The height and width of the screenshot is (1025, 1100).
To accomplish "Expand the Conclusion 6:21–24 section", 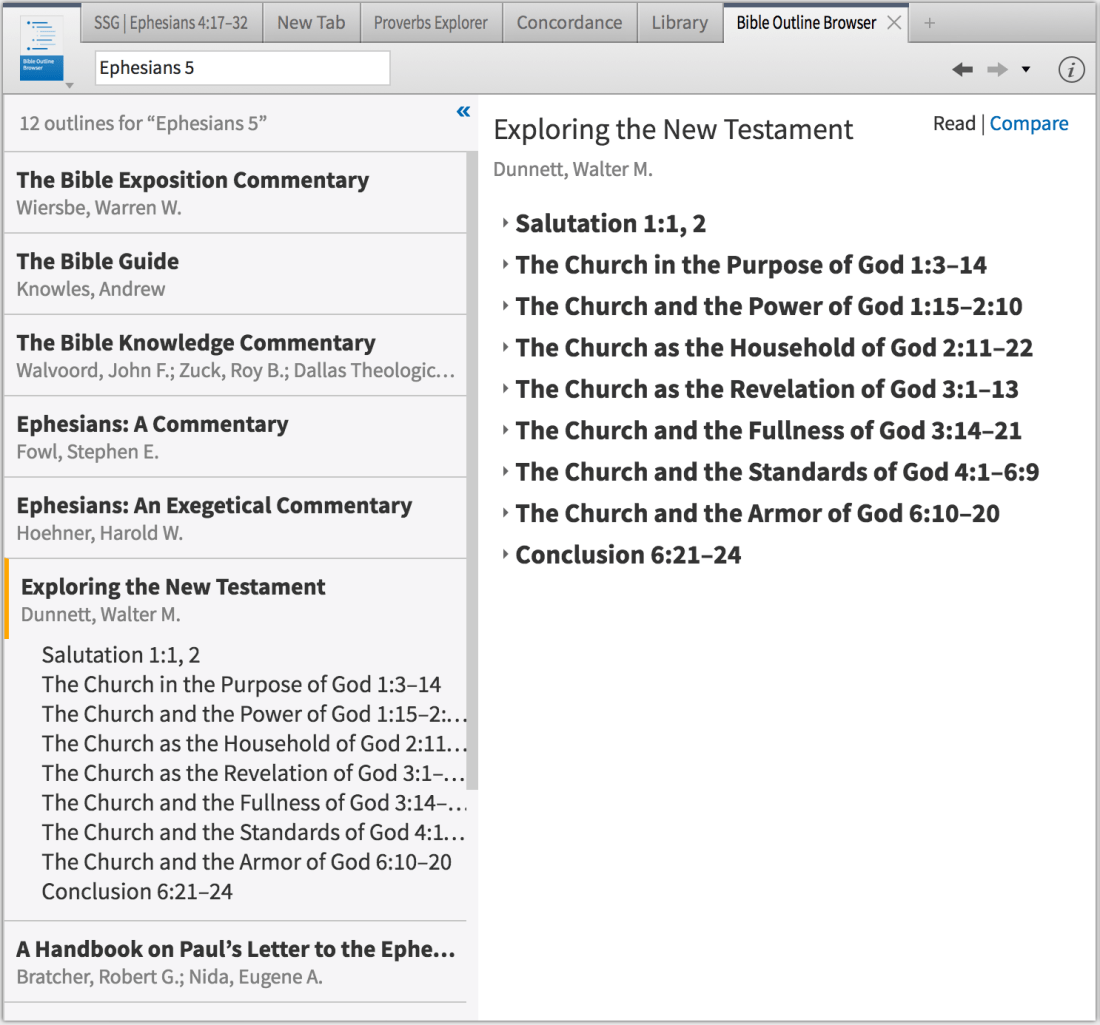I will point(505,555).
